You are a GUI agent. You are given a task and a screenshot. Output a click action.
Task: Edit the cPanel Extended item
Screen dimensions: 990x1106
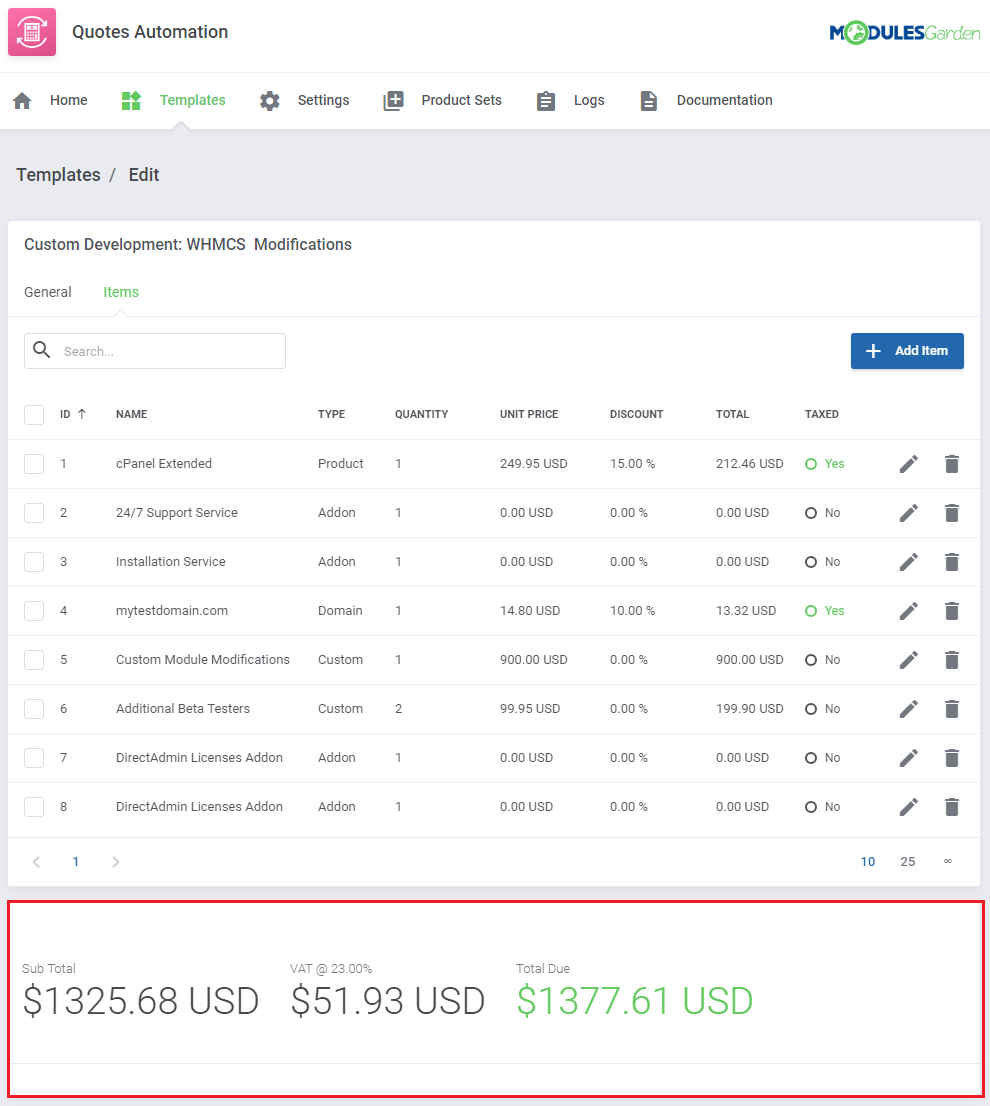[909, 464]
